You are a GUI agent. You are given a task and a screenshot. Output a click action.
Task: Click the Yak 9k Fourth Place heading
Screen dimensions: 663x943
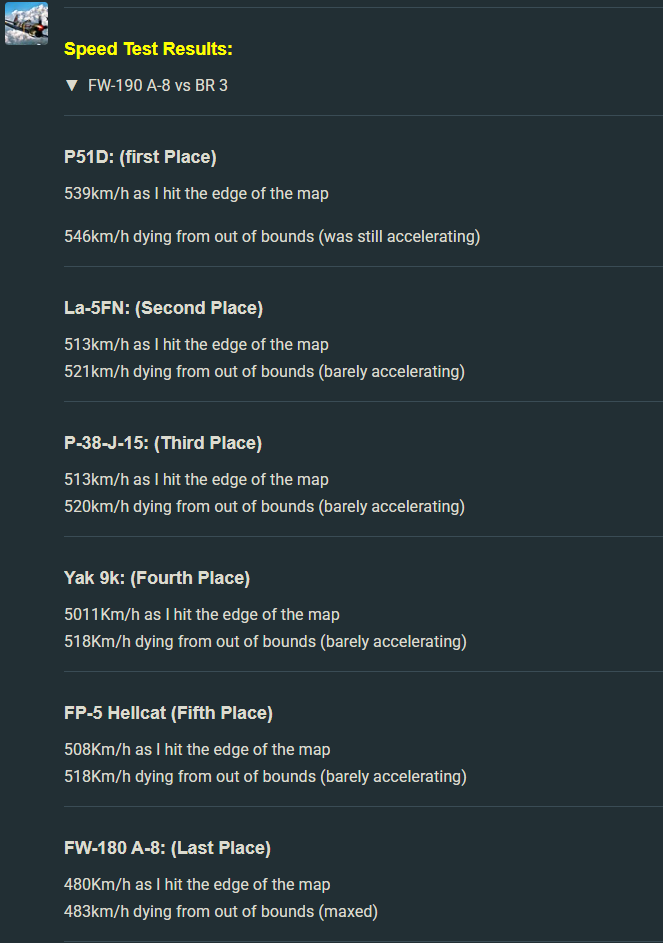[157, 578]
